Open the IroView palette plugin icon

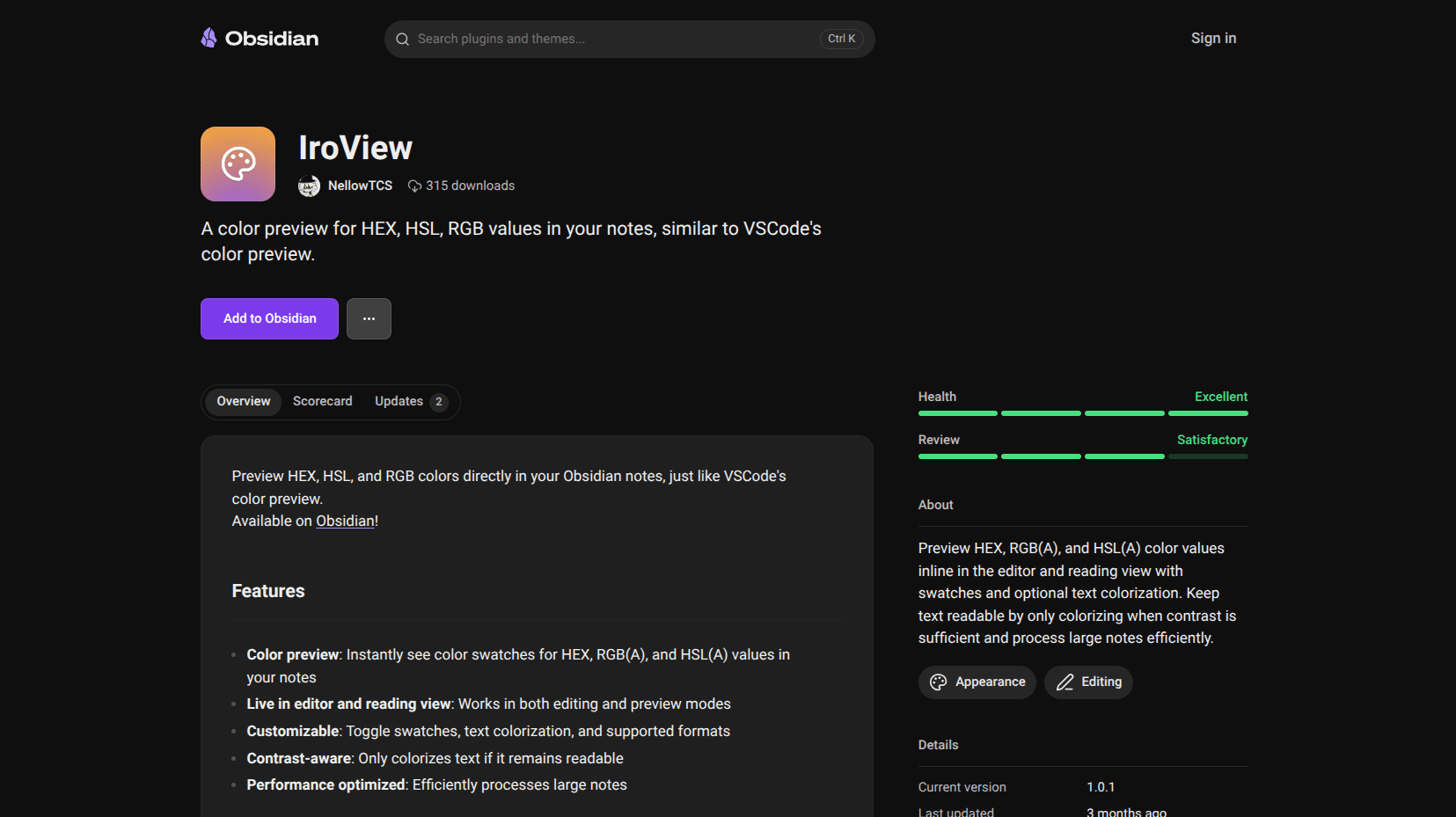(x=238, y=164)
